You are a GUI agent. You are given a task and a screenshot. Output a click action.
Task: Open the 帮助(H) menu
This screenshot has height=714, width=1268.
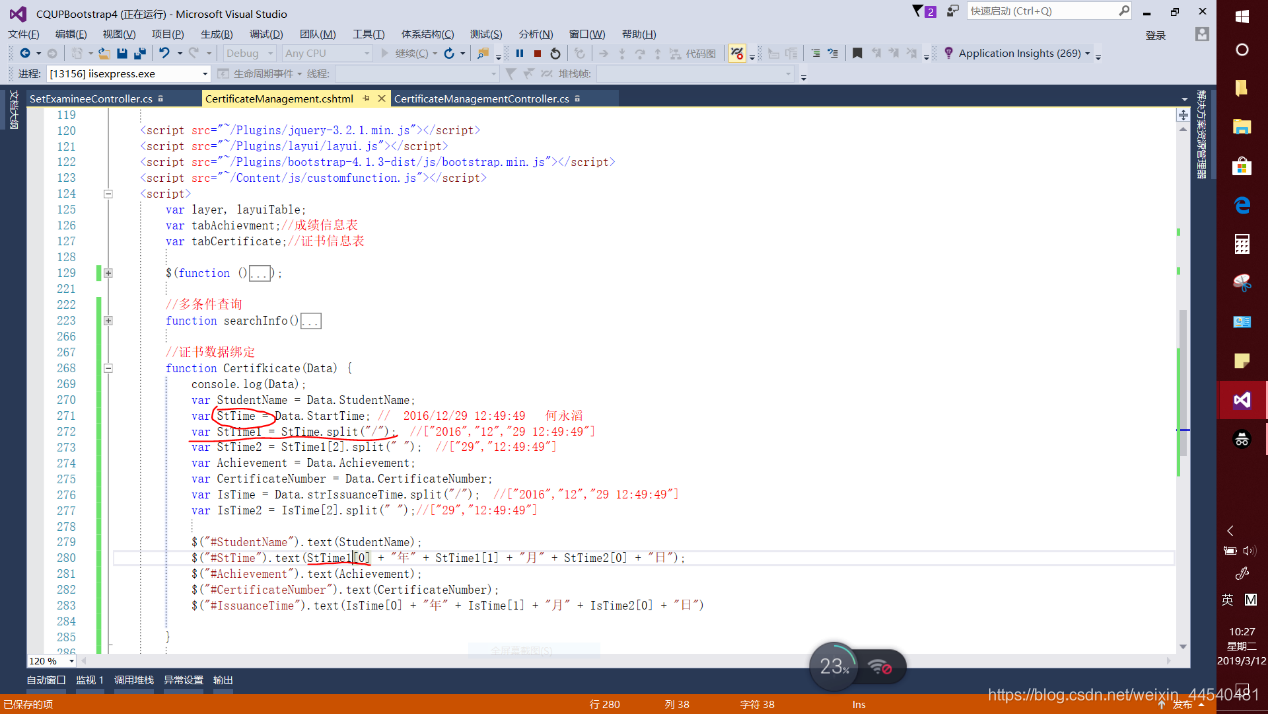coord(640,34)
